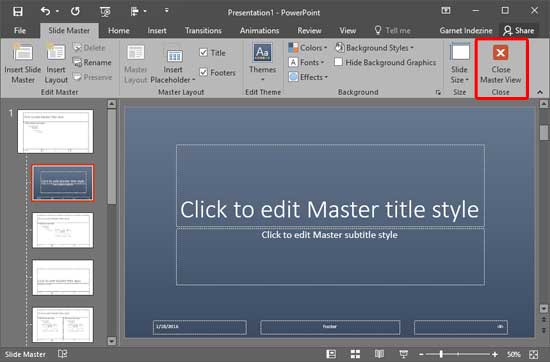This screenshot has width=550, height=362.
Task: Open the Themes gallery
Action: tap(262, 62)
